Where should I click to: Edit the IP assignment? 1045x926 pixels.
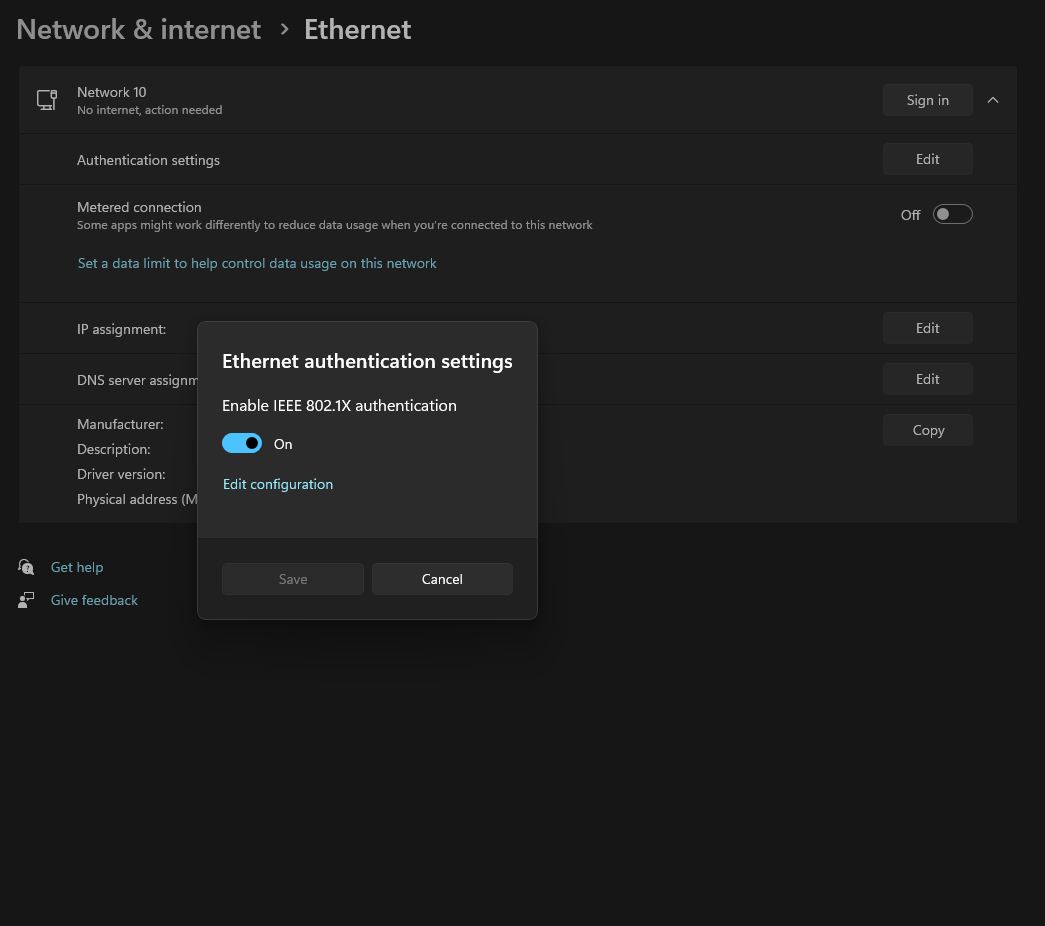point(927,328)
